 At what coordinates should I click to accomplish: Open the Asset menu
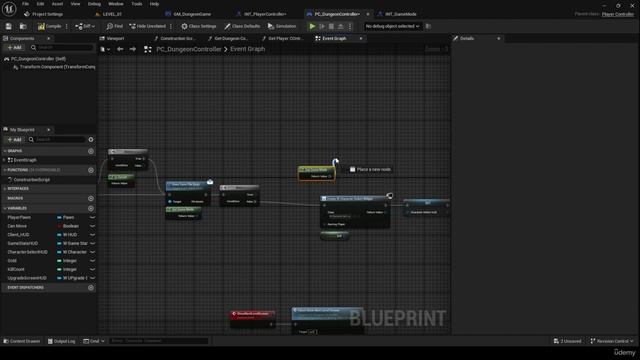click(x=58, y=4)
